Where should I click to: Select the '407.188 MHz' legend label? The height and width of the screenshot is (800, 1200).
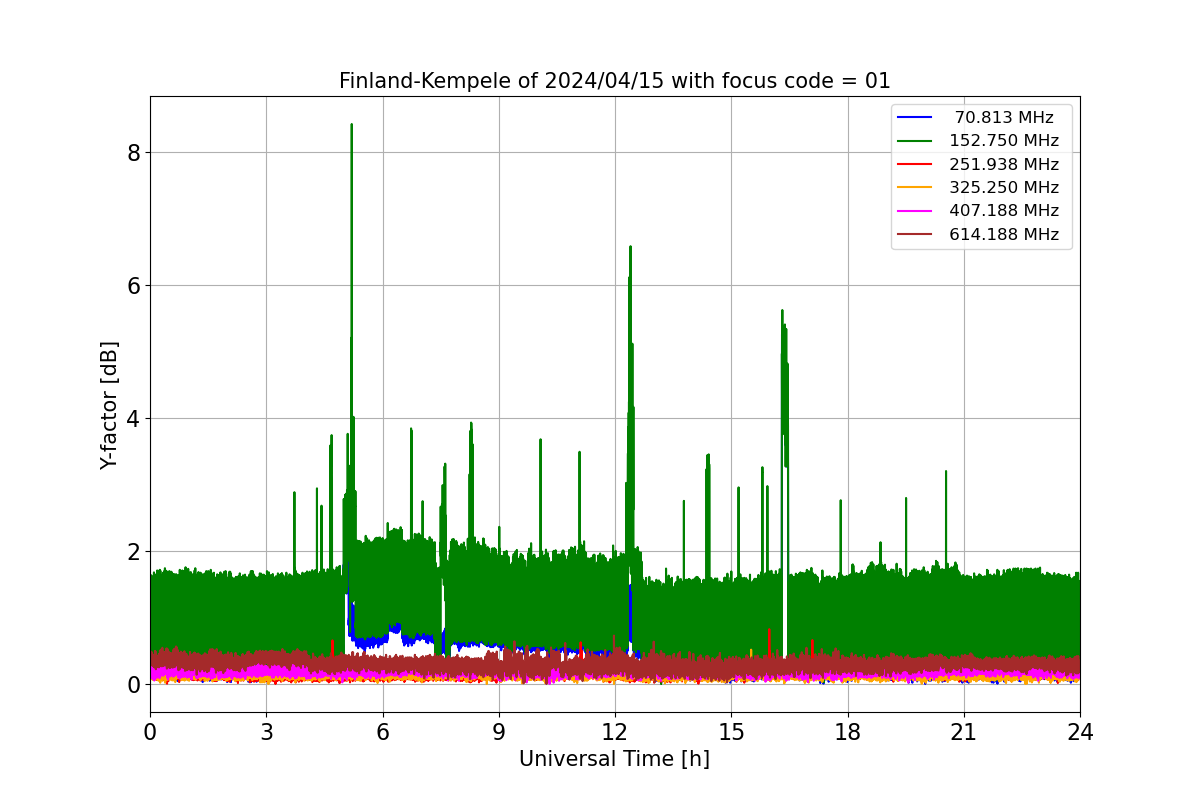coord(1003,211)
